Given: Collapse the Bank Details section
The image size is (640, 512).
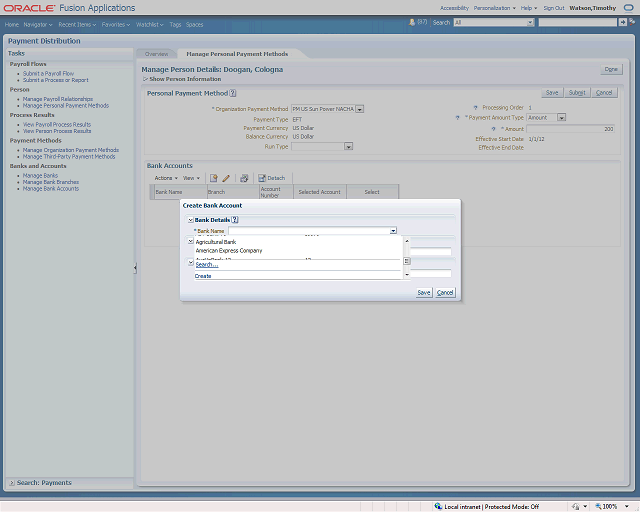Looking at the screenshot, I should (x=190, y=219).
